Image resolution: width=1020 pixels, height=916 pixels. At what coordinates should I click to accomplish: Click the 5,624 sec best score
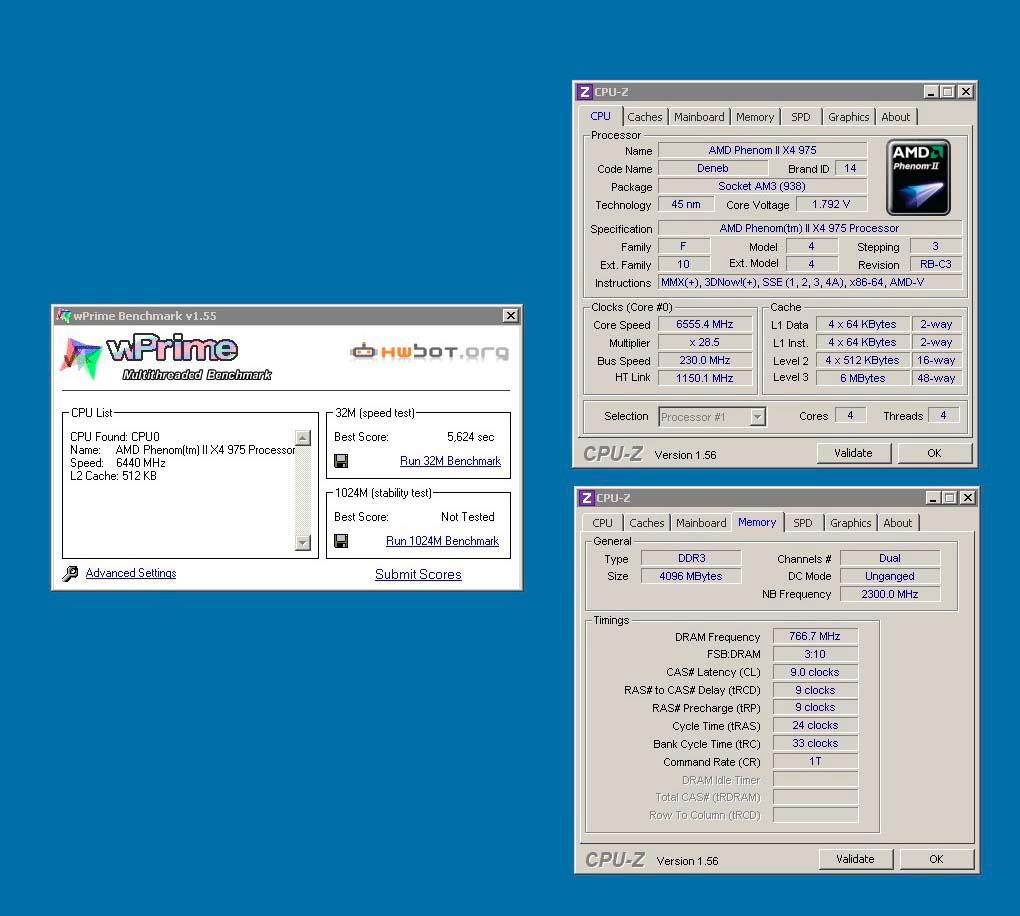click(470, 437)
